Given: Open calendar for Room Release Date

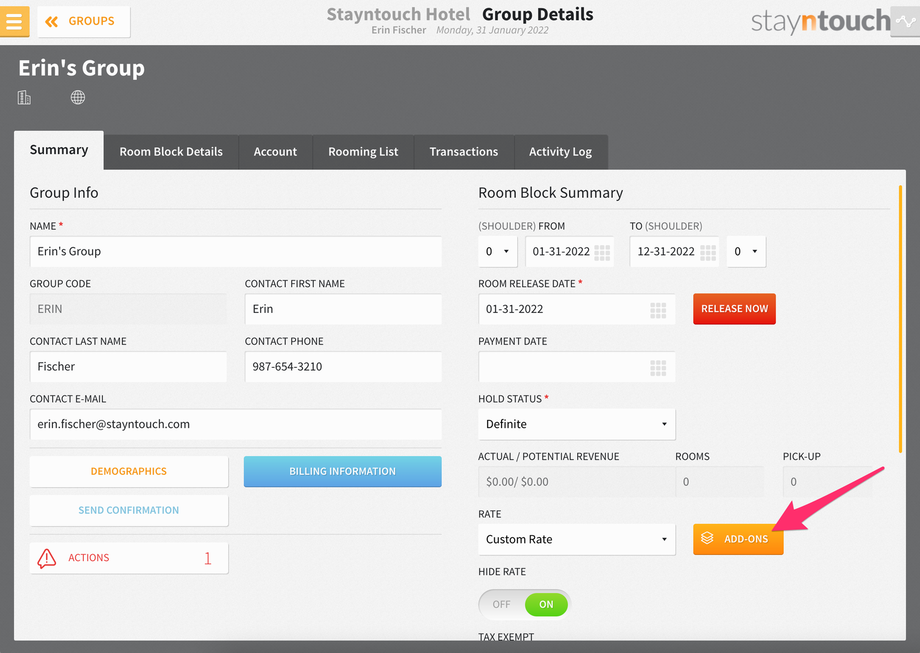Looking at the screenshot, I should pos(658,310).
